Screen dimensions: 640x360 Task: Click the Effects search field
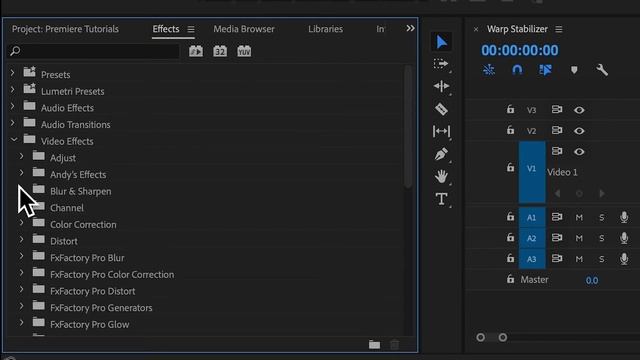coord(93,51)
